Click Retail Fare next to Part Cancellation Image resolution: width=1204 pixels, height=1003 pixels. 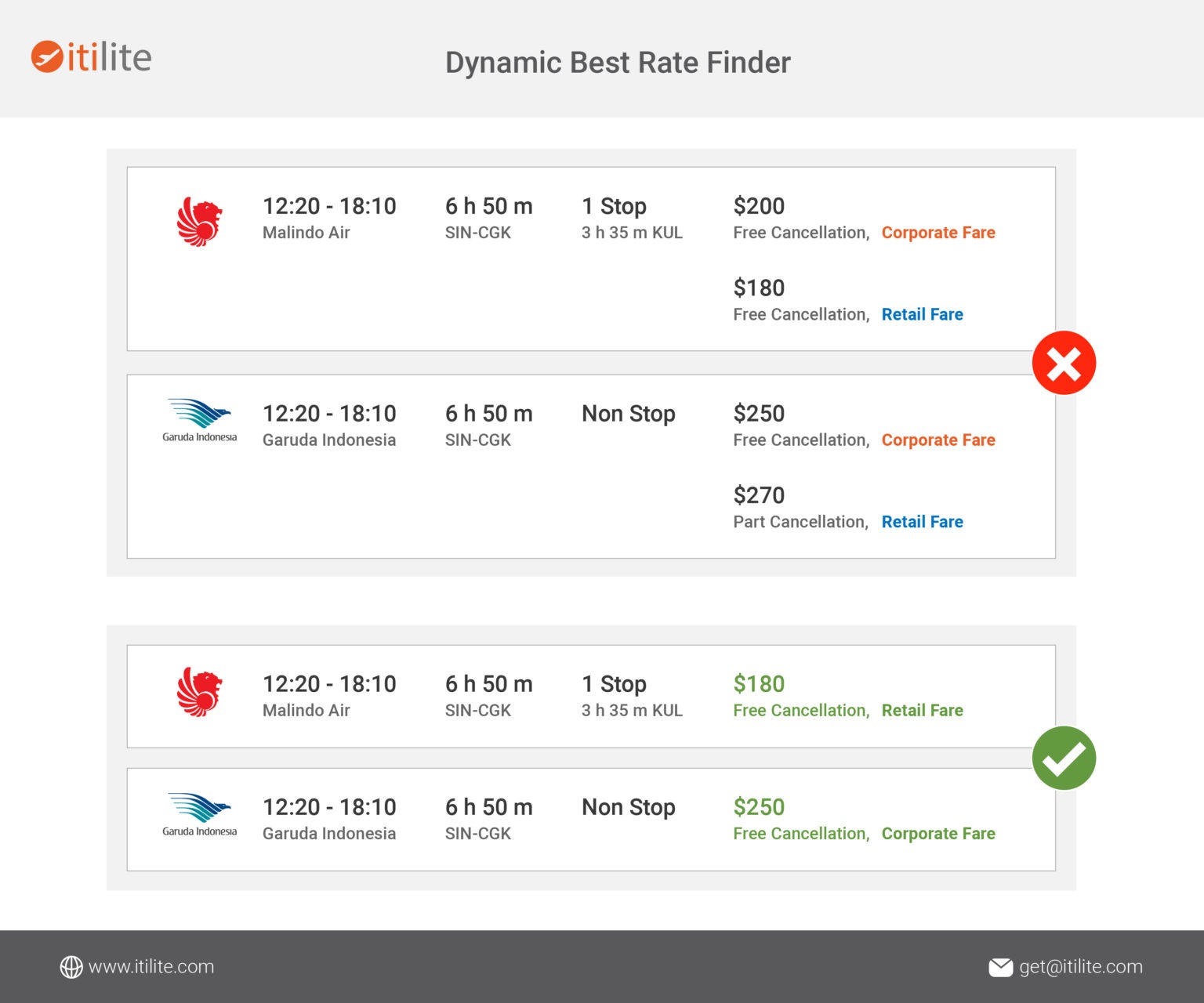click(923, 521)
